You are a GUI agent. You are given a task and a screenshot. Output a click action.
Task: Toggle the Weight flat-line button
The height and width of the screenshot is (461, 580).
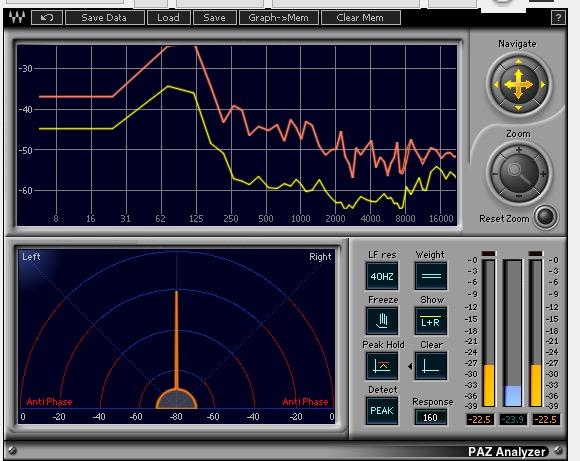coord(431,276)
